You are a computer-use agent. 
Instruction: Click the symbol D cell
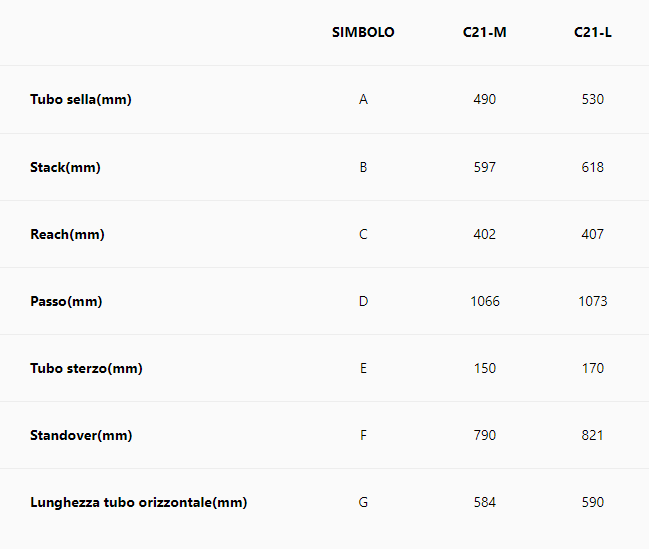click(x=363, y=301)
